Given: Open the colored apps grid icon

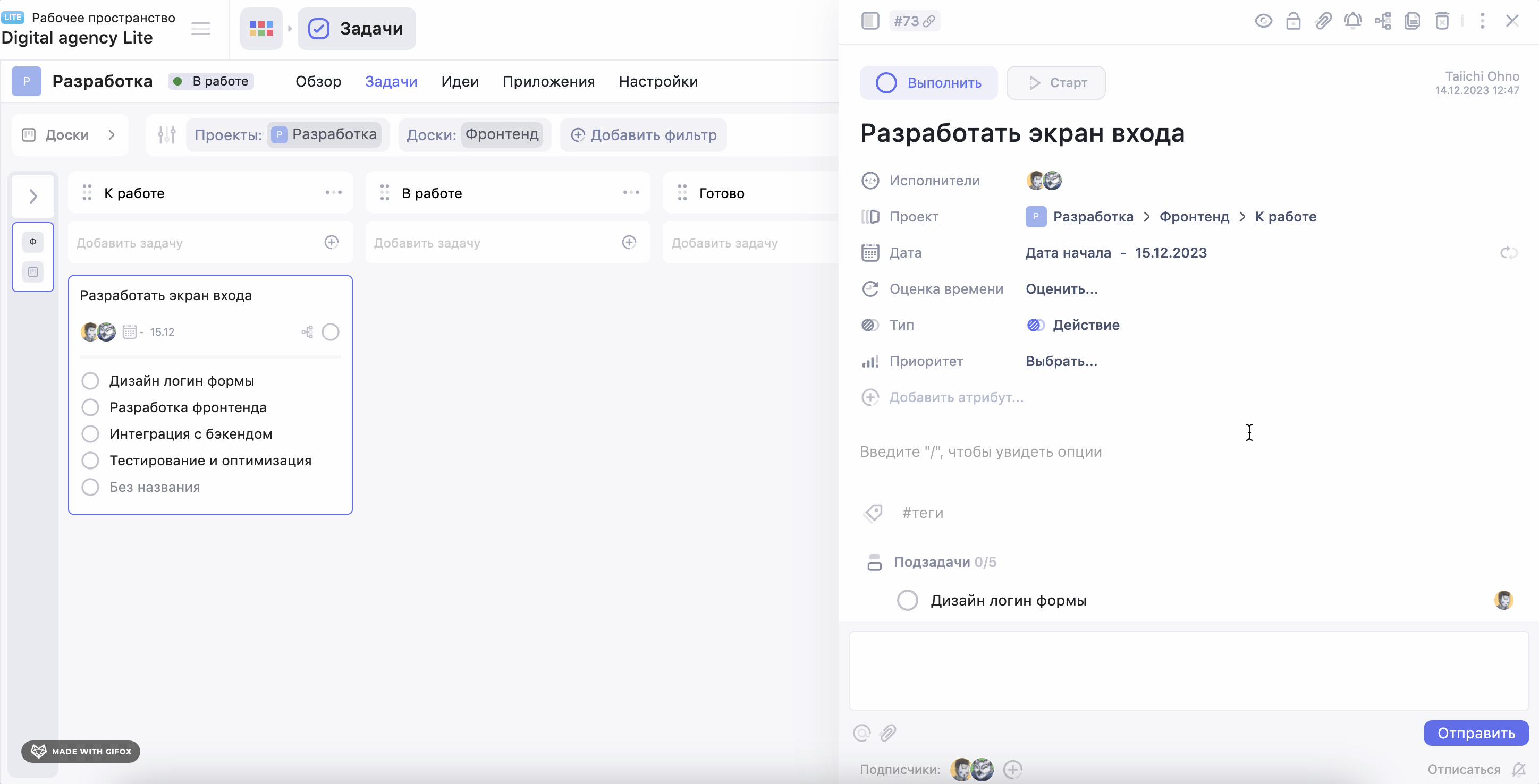Looking at the screenshot, I should [x=261, y=29].
